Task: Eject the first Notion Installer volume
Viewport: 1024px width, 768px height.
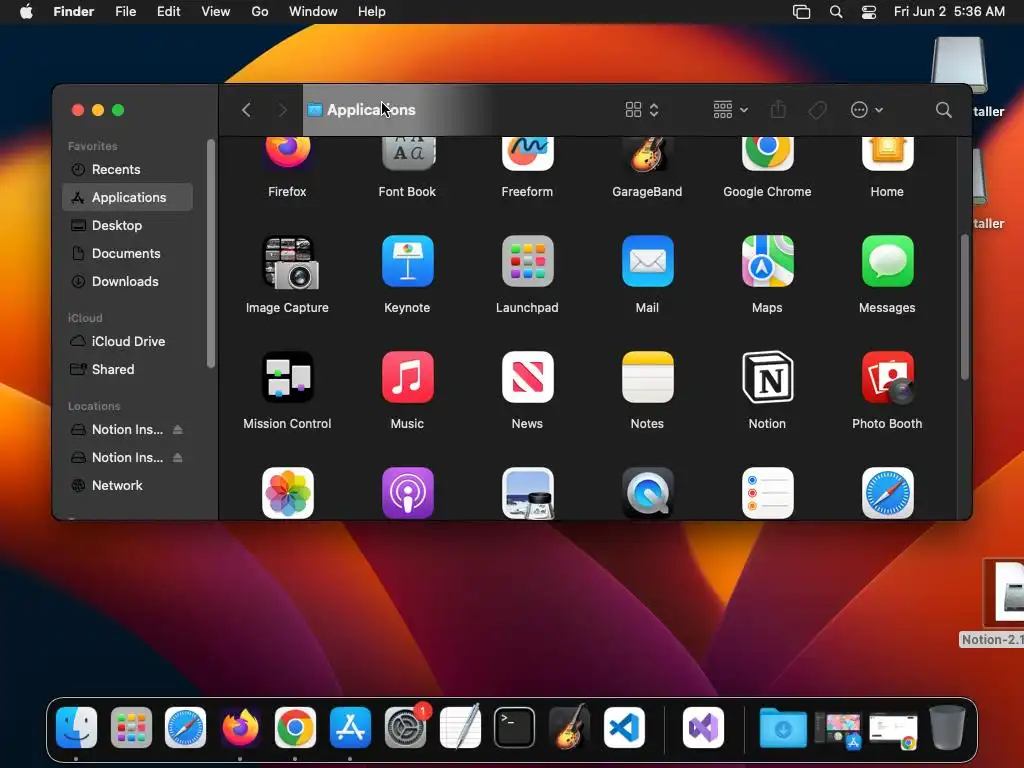Action: click(x=178, y=430)
